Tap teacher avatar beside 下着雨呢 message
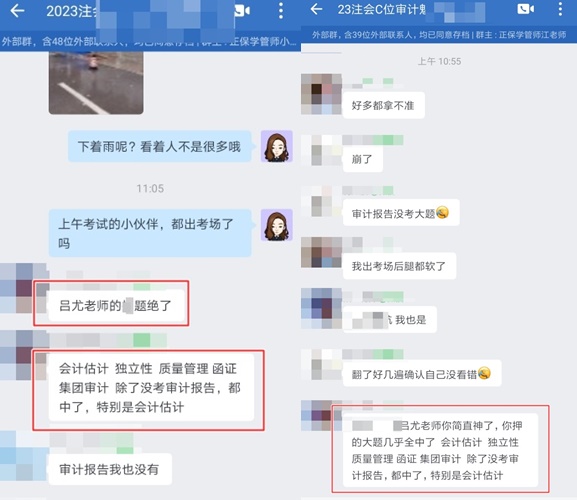 pyautogui.click(x=277, y=146)
